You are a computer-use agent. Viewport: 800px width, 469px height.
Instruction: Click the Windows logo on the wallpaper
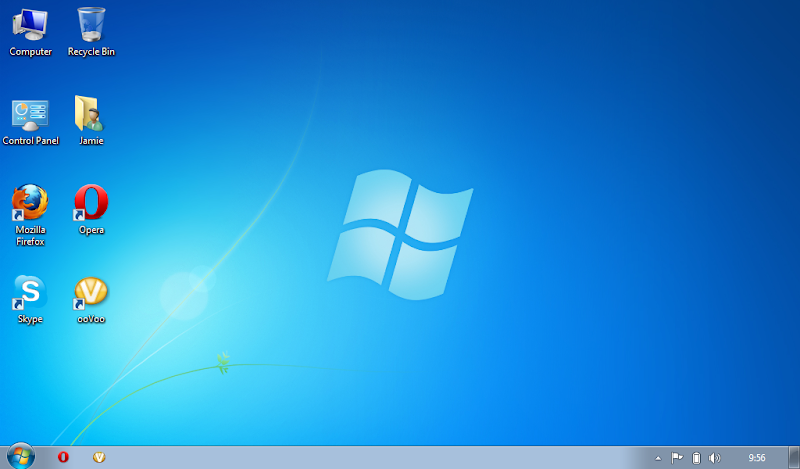[x=400, y=234]
